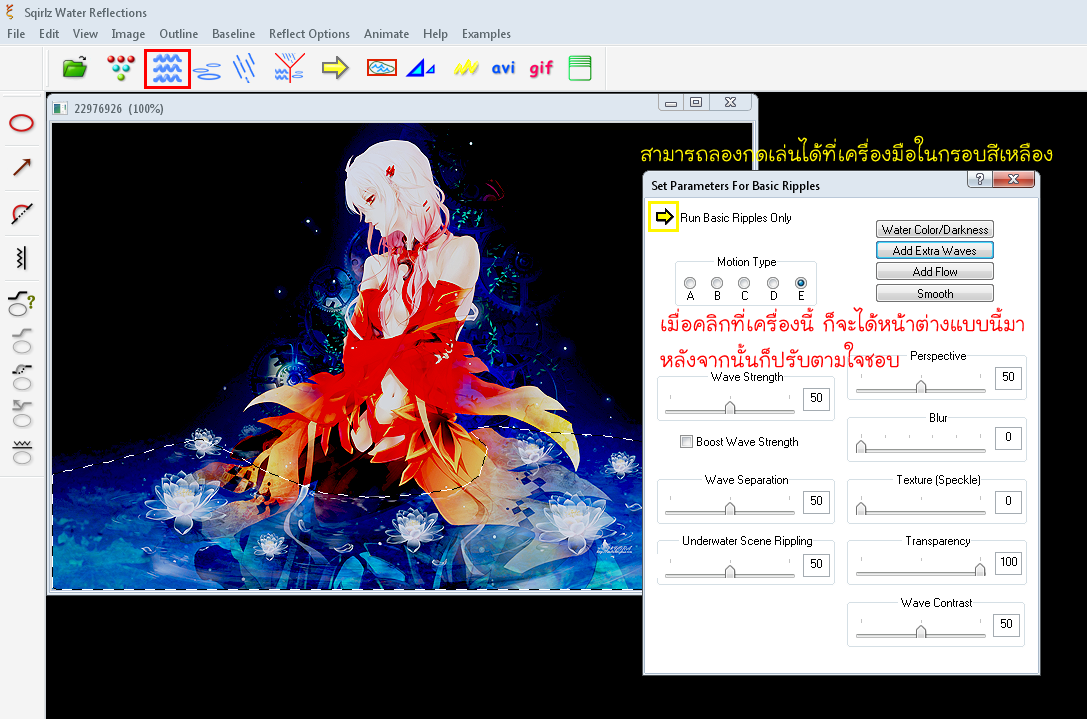Select the Basic Ripples wave icon

(167, 69)
